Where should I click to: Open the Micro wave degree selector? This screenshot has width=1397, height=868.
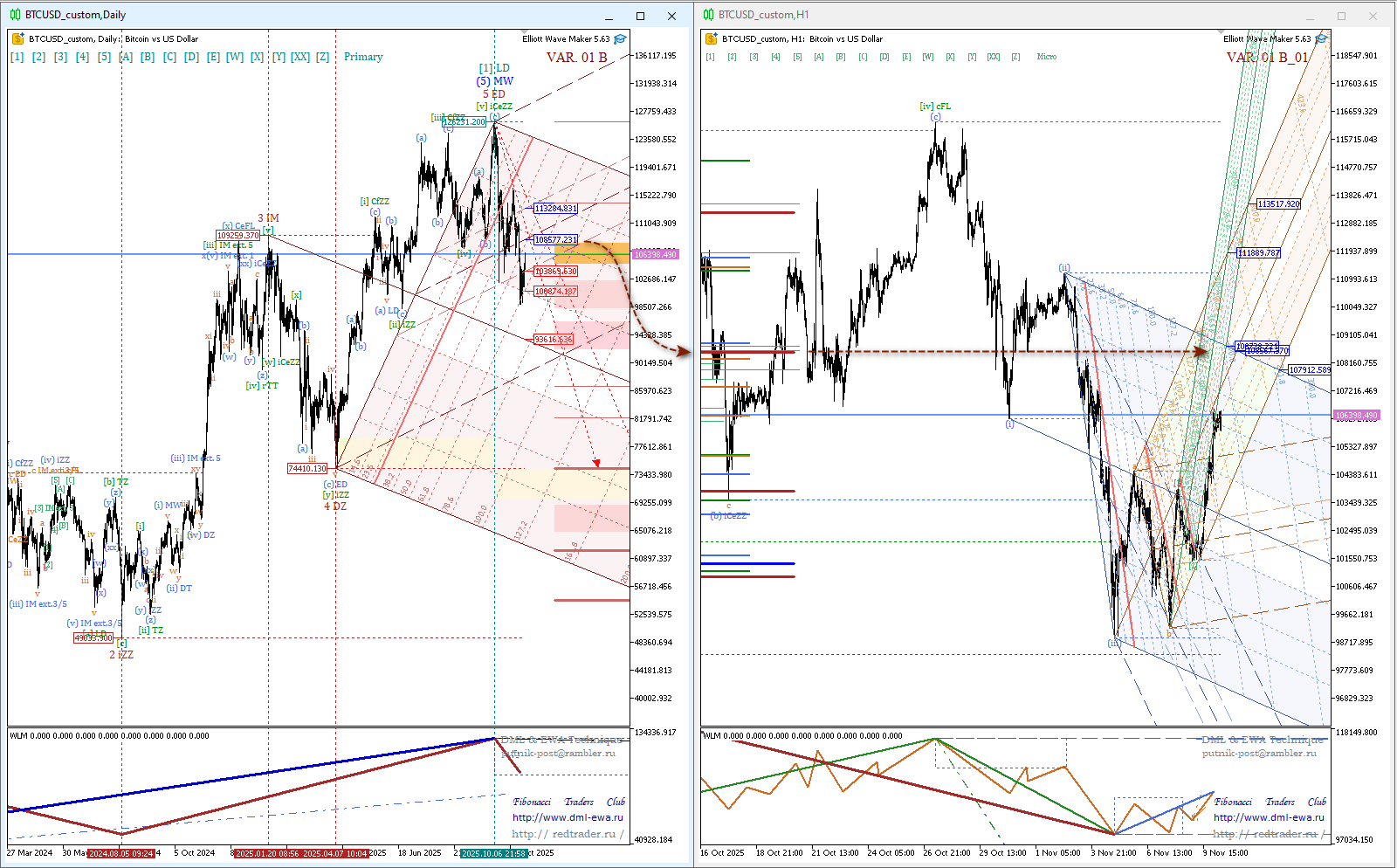1046,57
